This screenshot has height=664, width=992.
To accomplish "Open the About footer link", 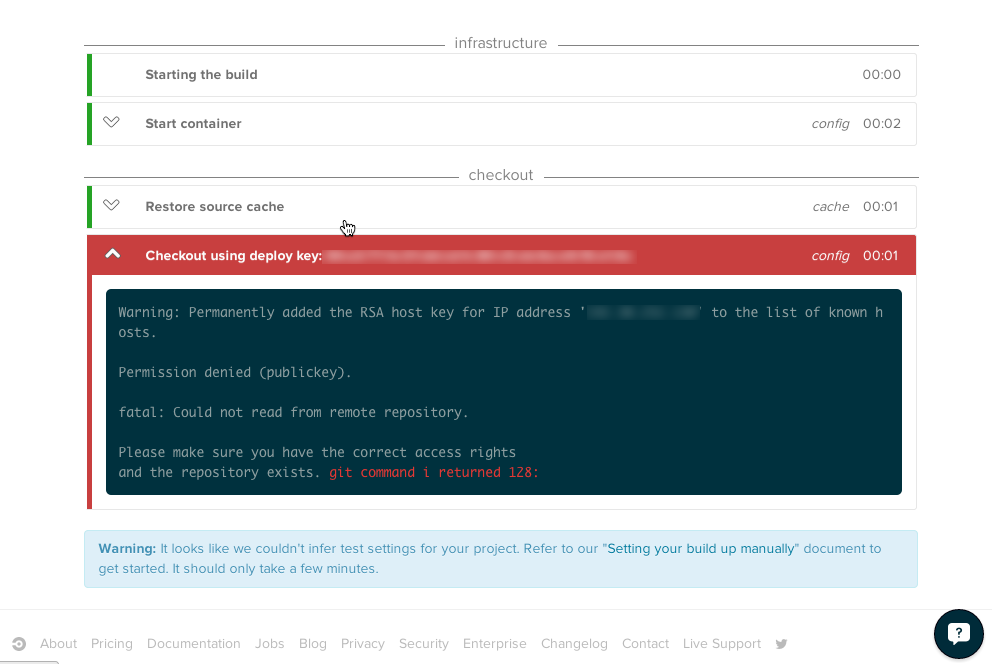I will coord(58,644).
